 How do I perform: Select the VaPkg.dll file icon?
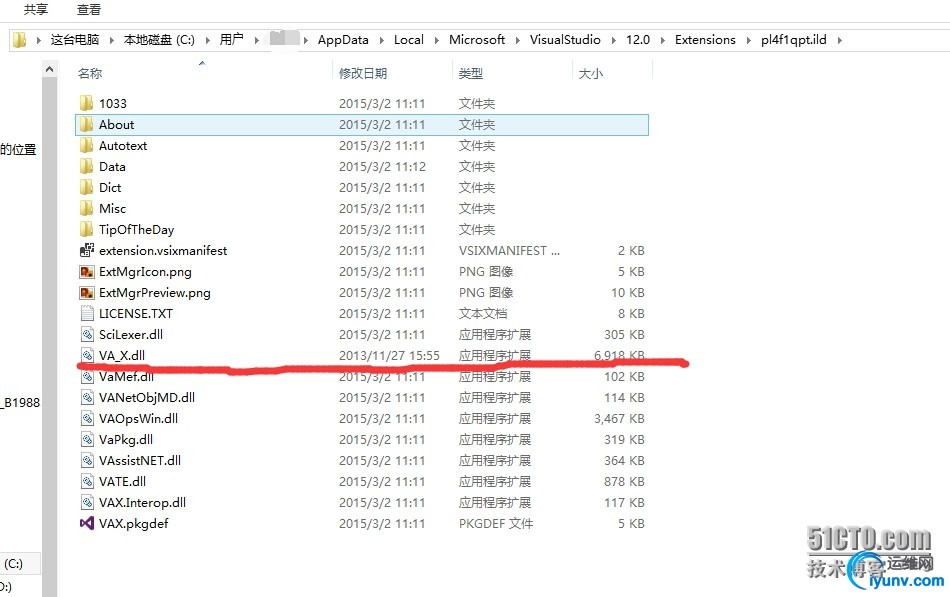point(87,439)
